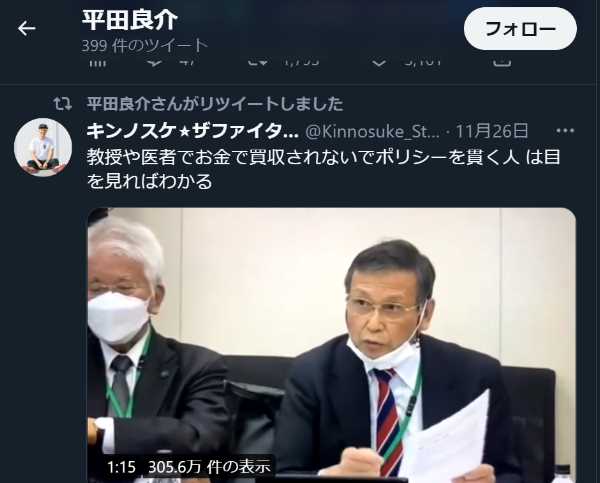
Task: Click the 1:15 video duration label
Action: (121, 467)
